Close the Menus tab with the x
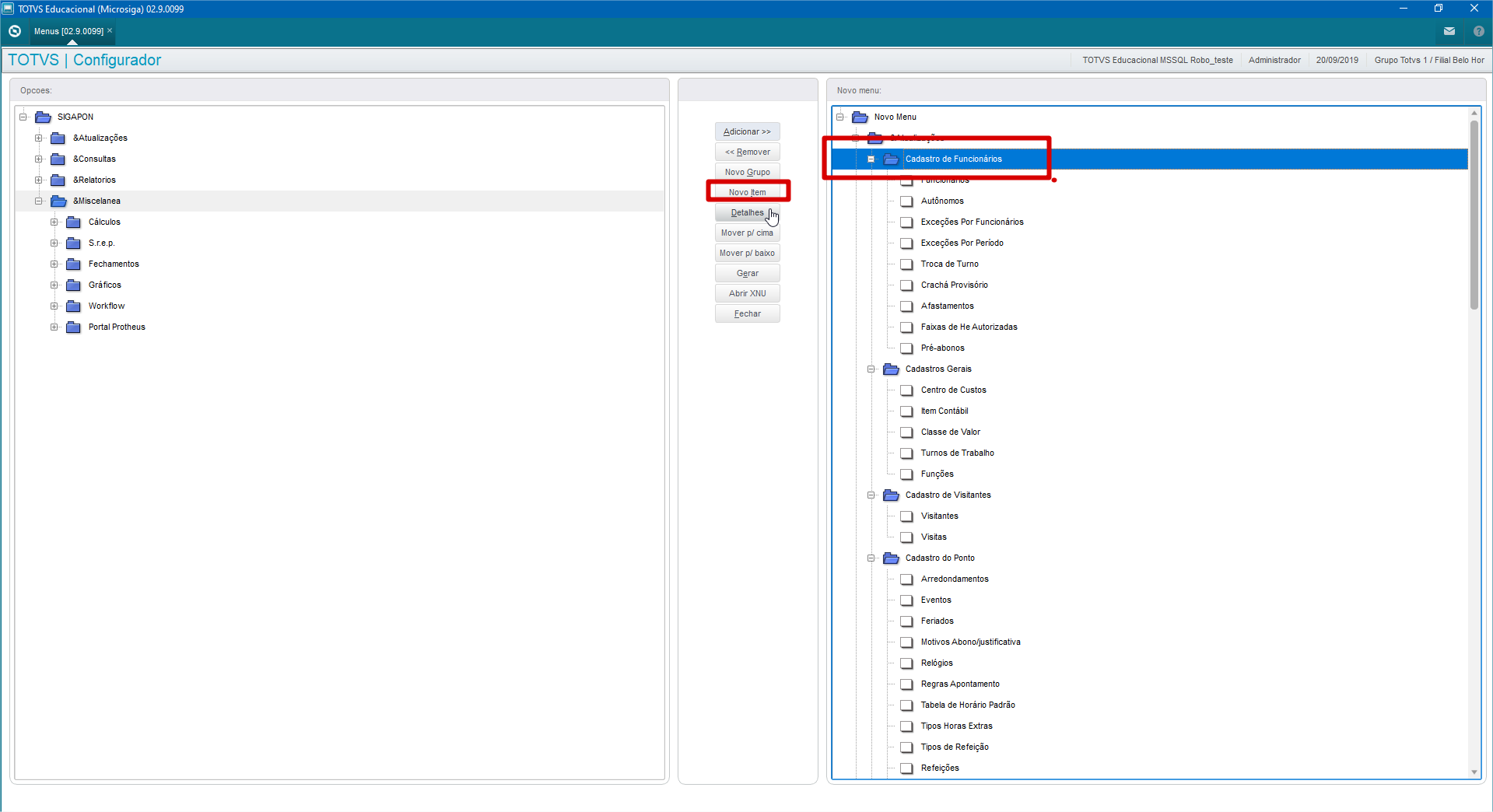This screenshot has height=812, width=1493. [110, 30]
